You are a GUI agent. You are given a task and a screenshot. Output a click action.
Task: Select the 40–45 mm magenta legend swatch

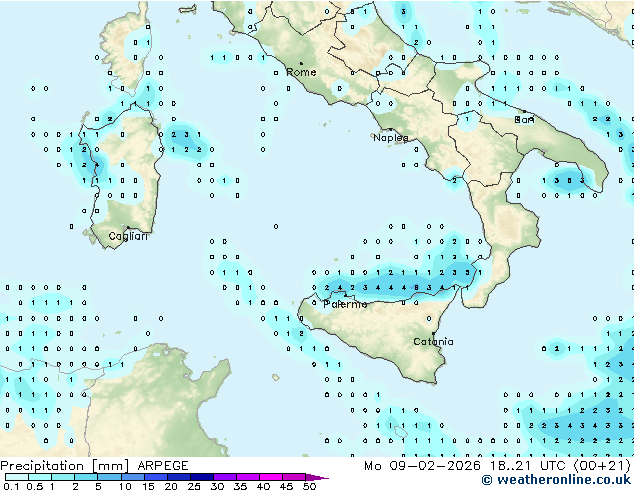[x=271, y=477]
